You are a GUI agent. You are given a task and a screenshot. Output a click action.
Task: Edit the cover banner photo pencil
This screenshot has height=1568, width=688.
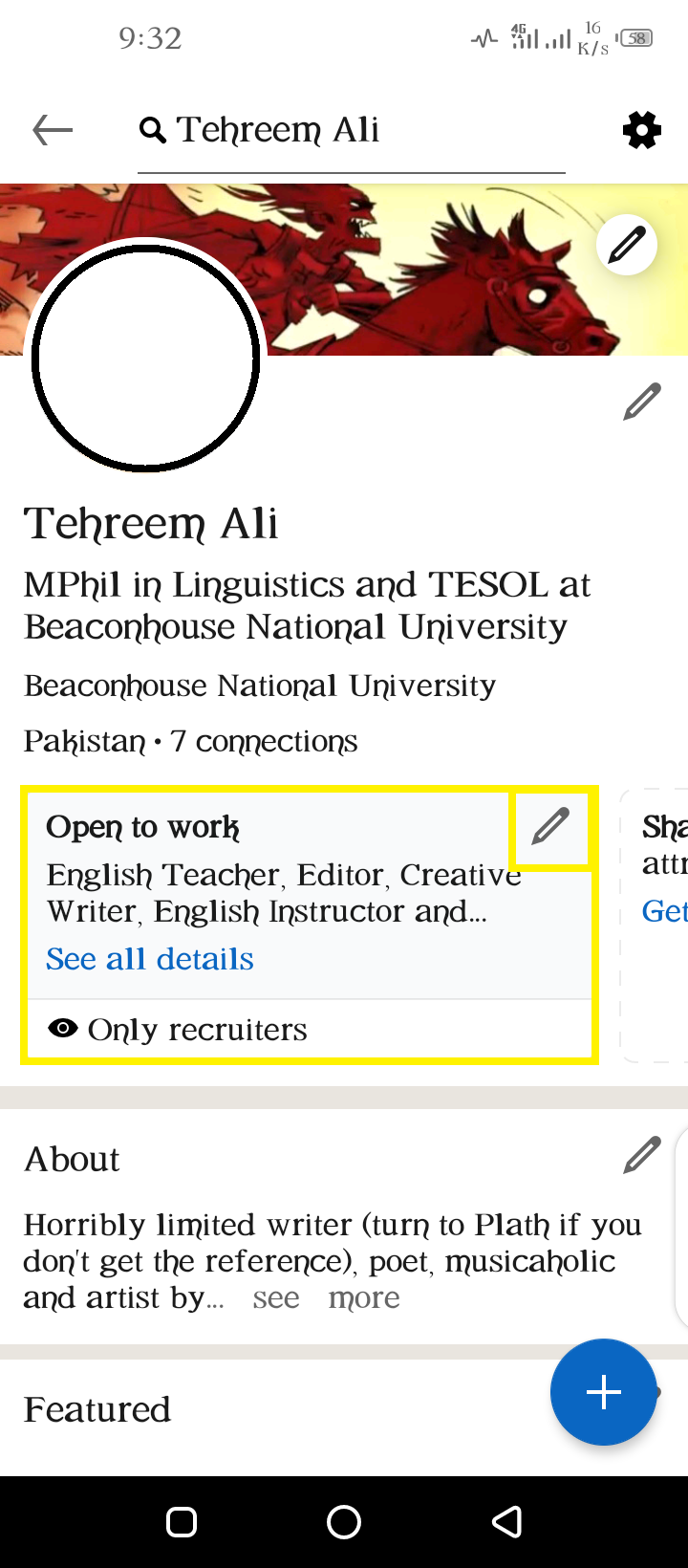coord(627,245)
